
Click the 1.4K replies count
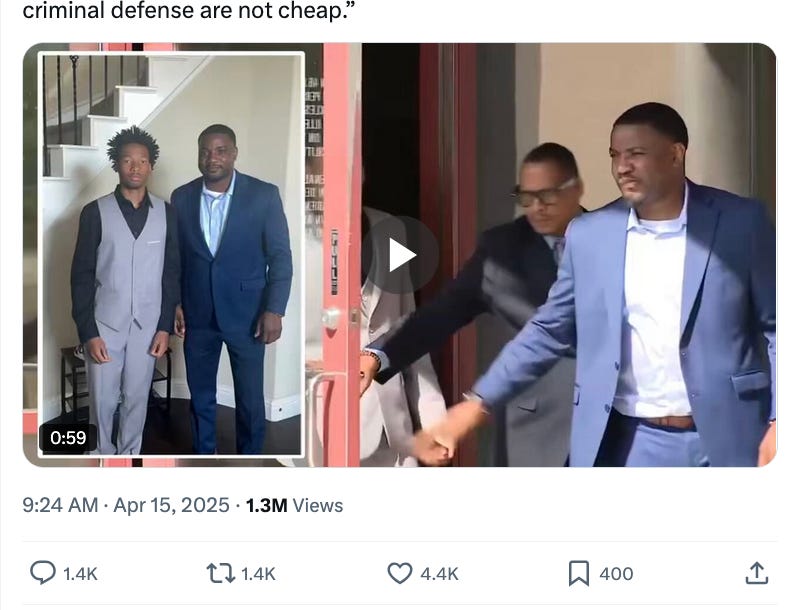(x=80, y=574)
